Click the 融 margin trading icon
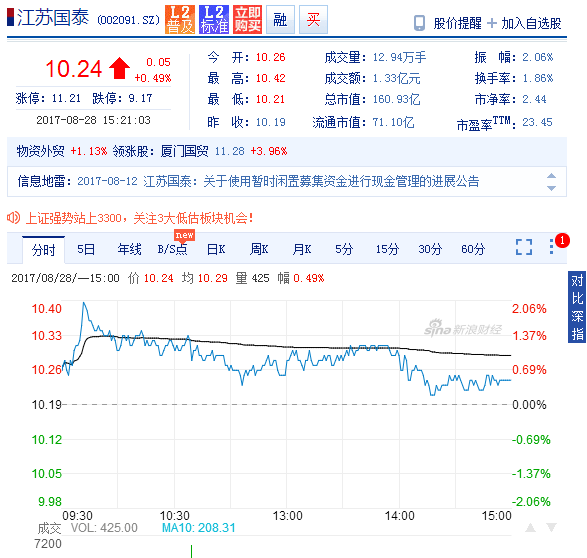This screenshot has width=587, height=558. [280, 19]
